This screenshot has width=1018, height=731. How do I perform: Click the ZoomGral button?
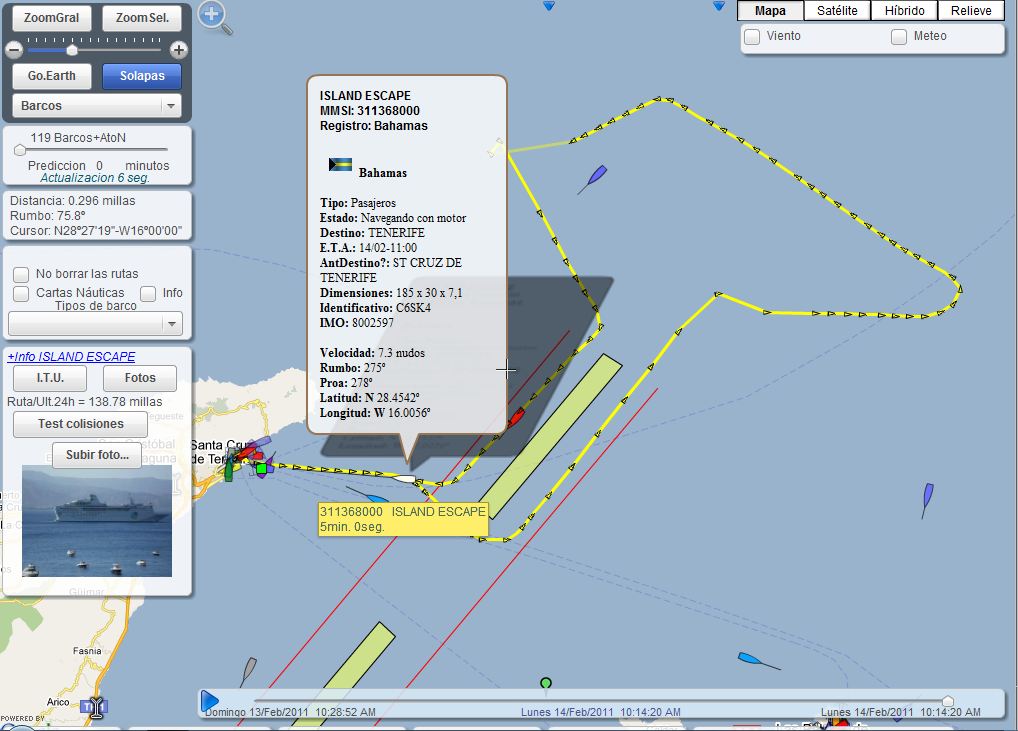(x=52, y=18)
